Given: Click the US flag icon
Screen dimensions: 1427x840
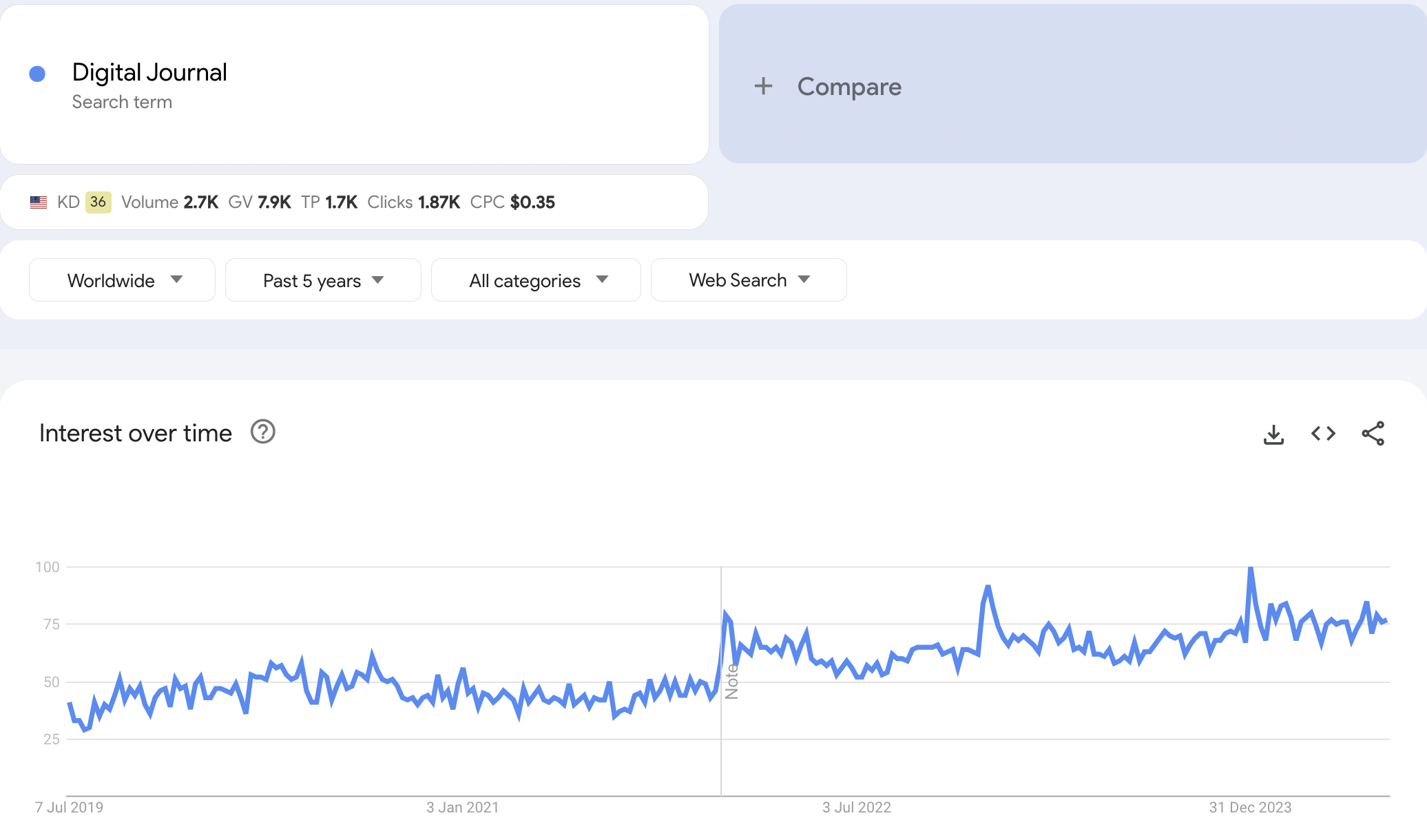Looking at the screenshot, I should coord(39,202).
